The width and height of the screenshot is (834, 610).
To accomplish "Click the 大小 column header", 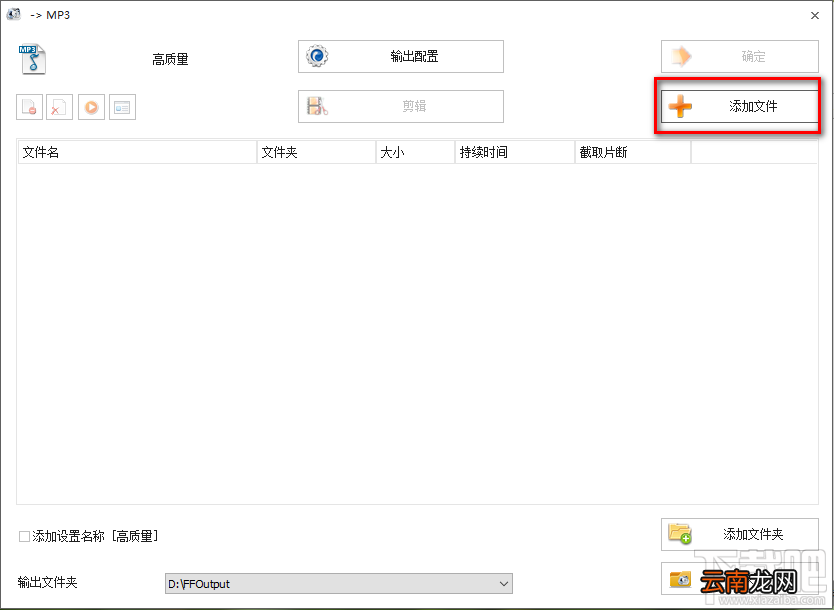I will [x=415, y=153].
